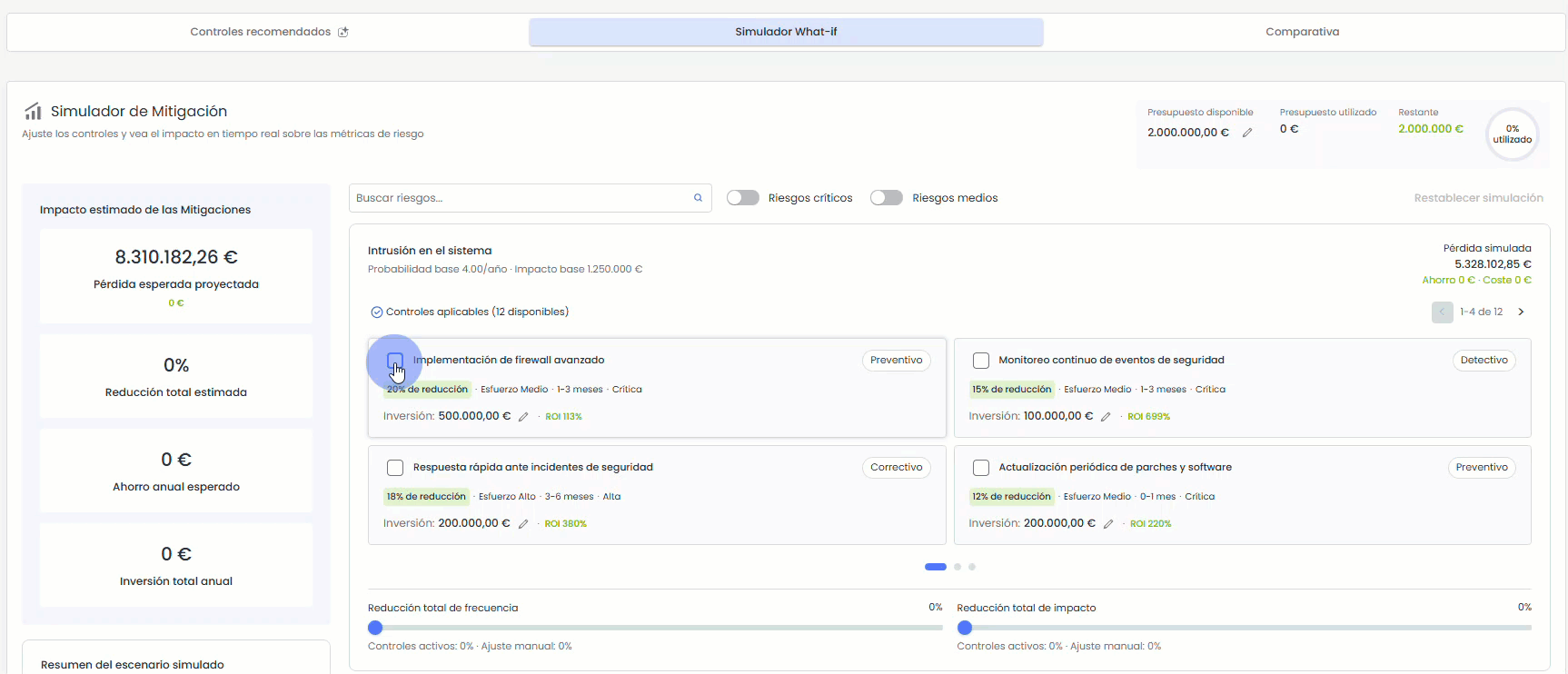Click the search magnifier icon in risk field
The width and height of the screenshot is (1568, 674).
click(698, 198)
